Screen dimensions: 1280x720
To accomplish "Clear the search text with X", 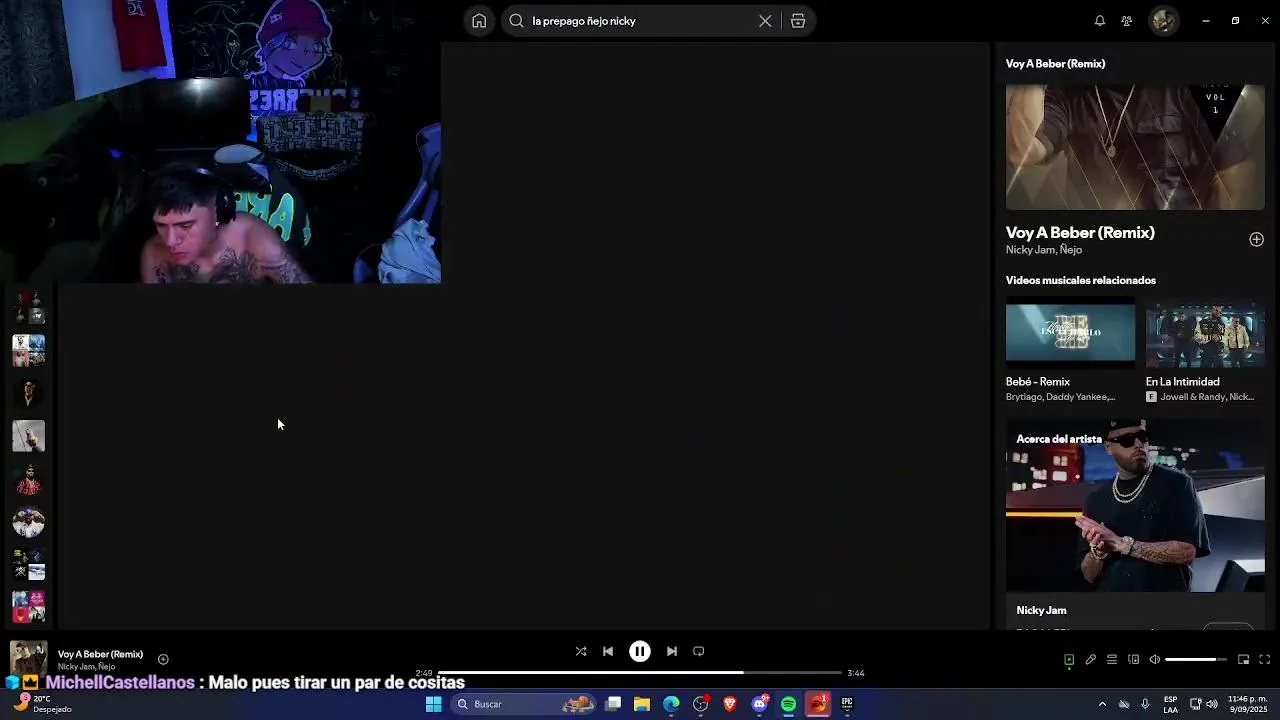I will coord(765,21).
